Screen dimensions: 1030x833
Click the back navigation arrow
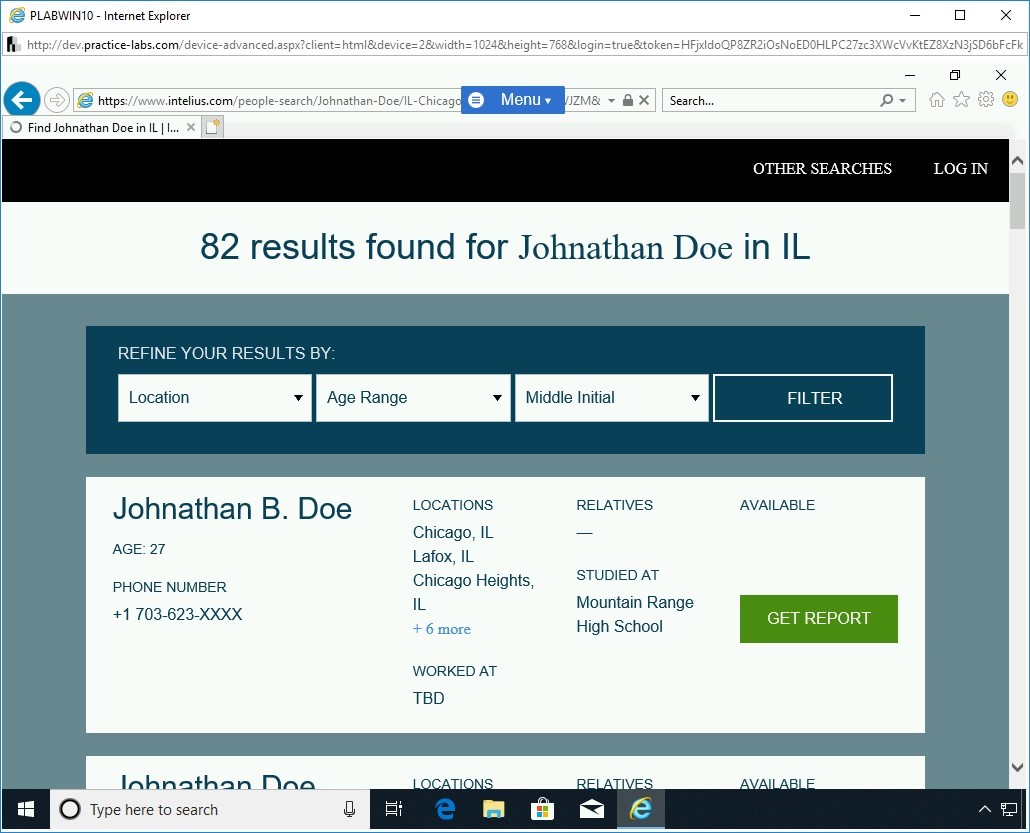[x=21, y=99]
